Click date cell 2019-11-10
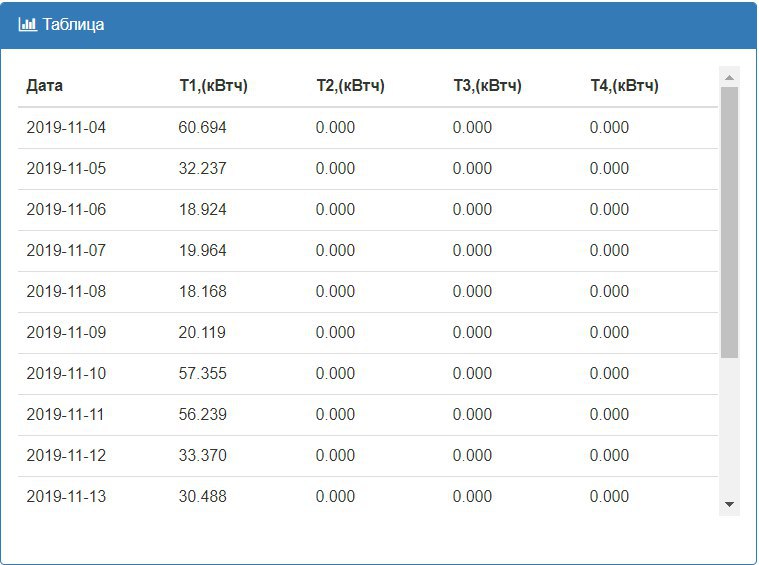 pos(66,373)
